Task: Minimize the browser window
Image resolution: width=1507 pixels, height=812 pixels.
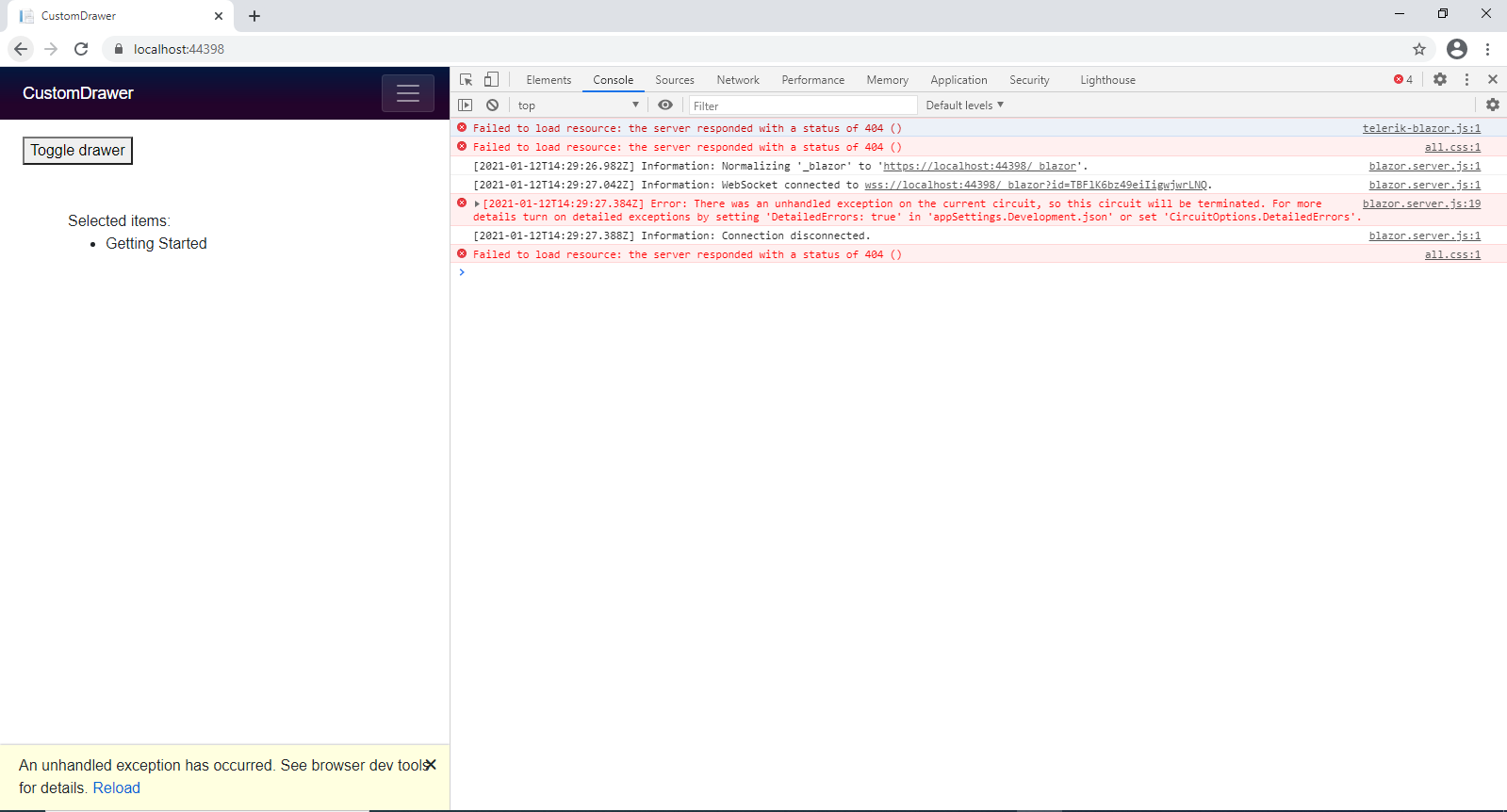Action: [x=1400, y=14]
